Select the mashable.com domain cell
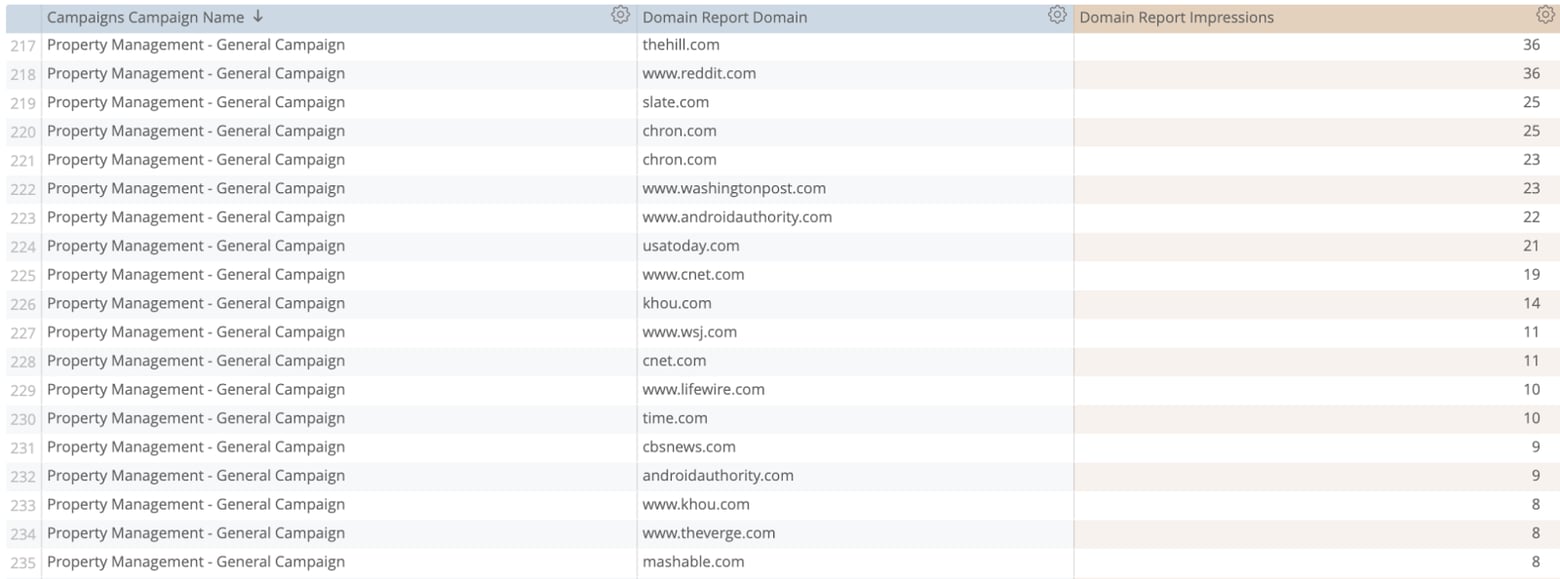 click(693, 561)
